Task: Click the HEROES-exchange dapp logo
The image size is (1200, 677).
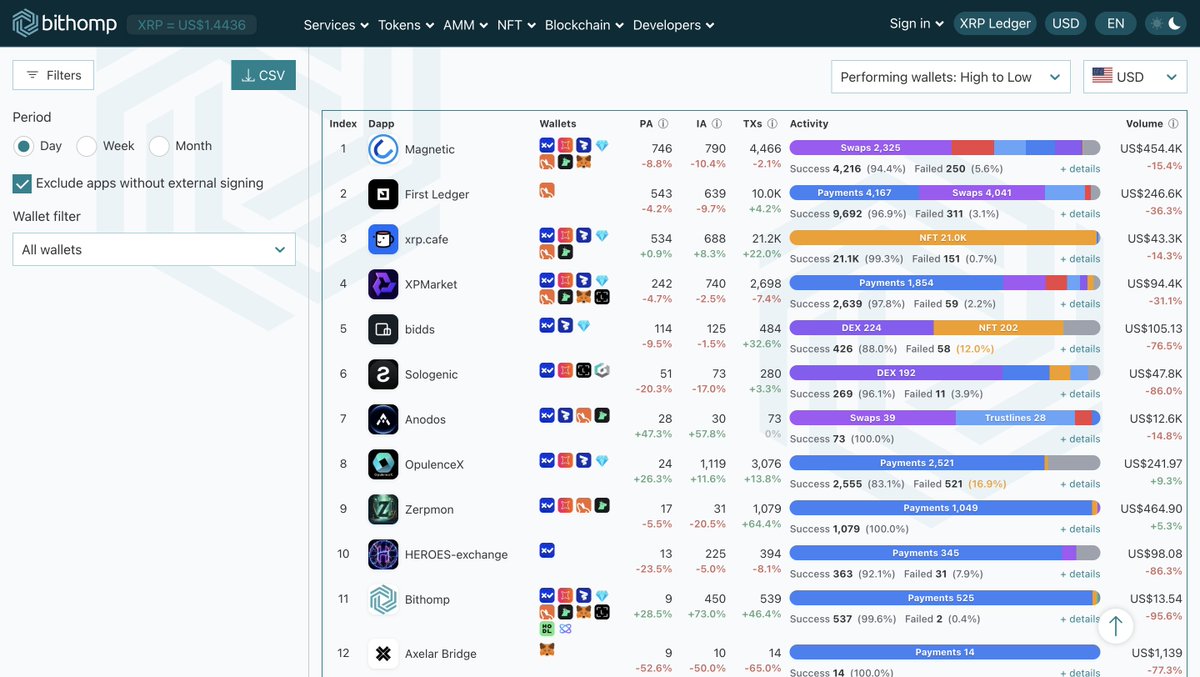Action: [383, 554]
